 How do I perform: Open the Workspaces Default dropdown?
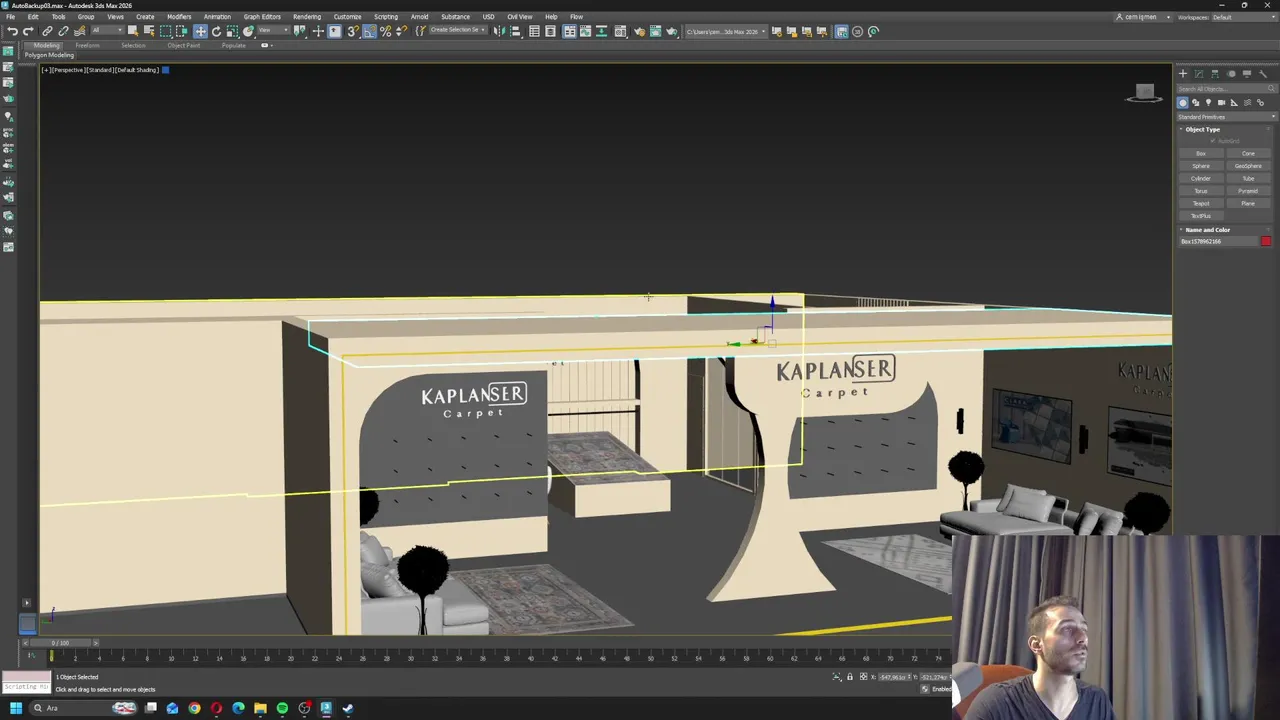(x=1244, y=17)
